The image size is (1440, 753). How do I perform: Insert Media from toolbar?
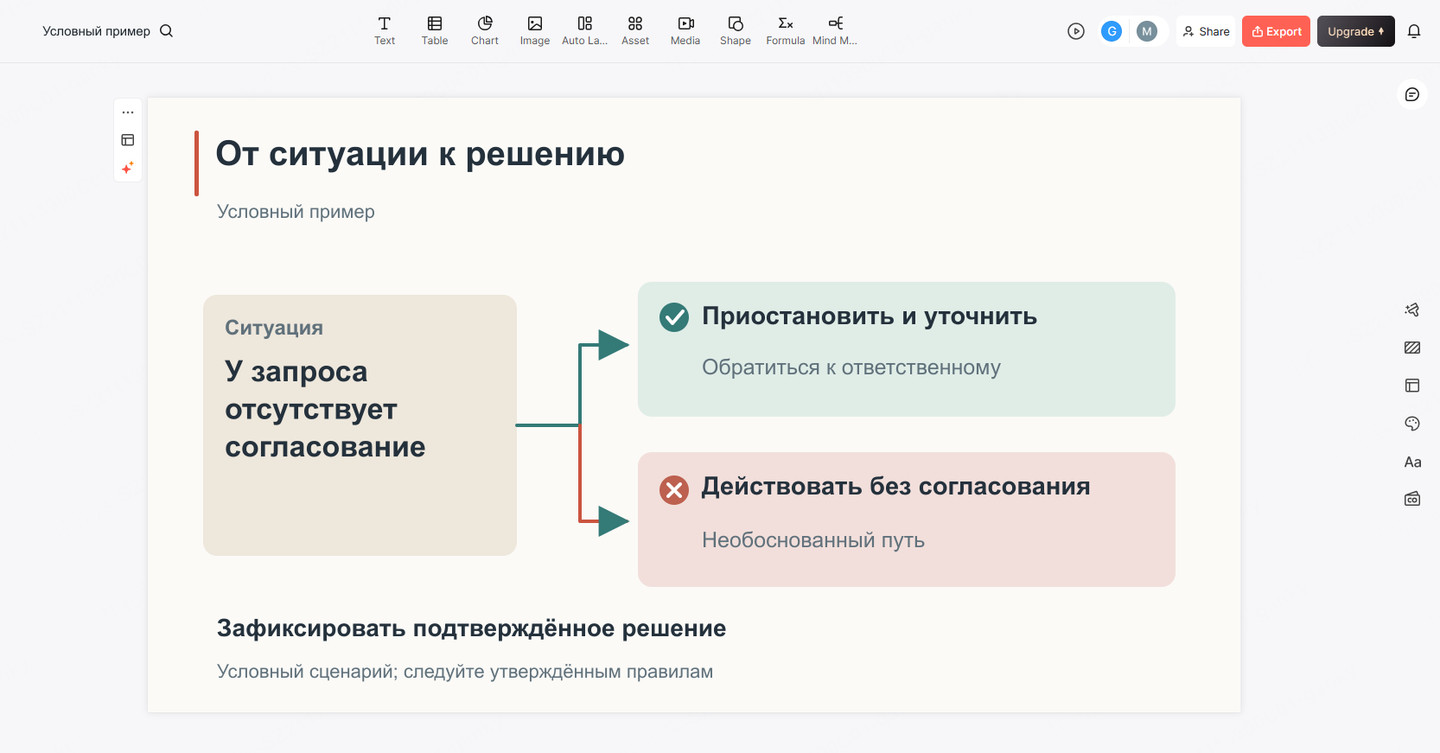coord(685,30)
